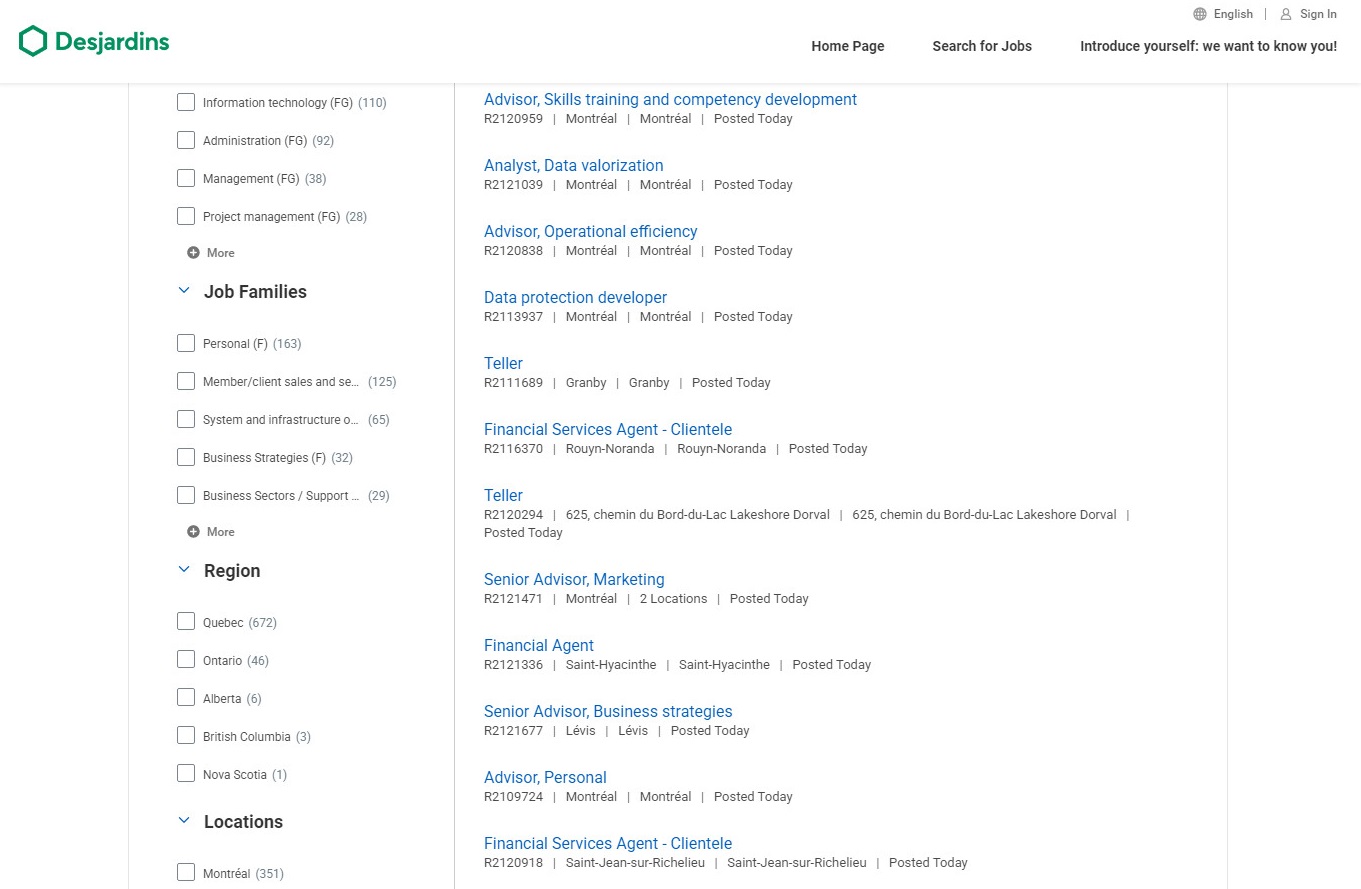
Task: Click the Desjardins hexagon logo
Action: [33, 42]
